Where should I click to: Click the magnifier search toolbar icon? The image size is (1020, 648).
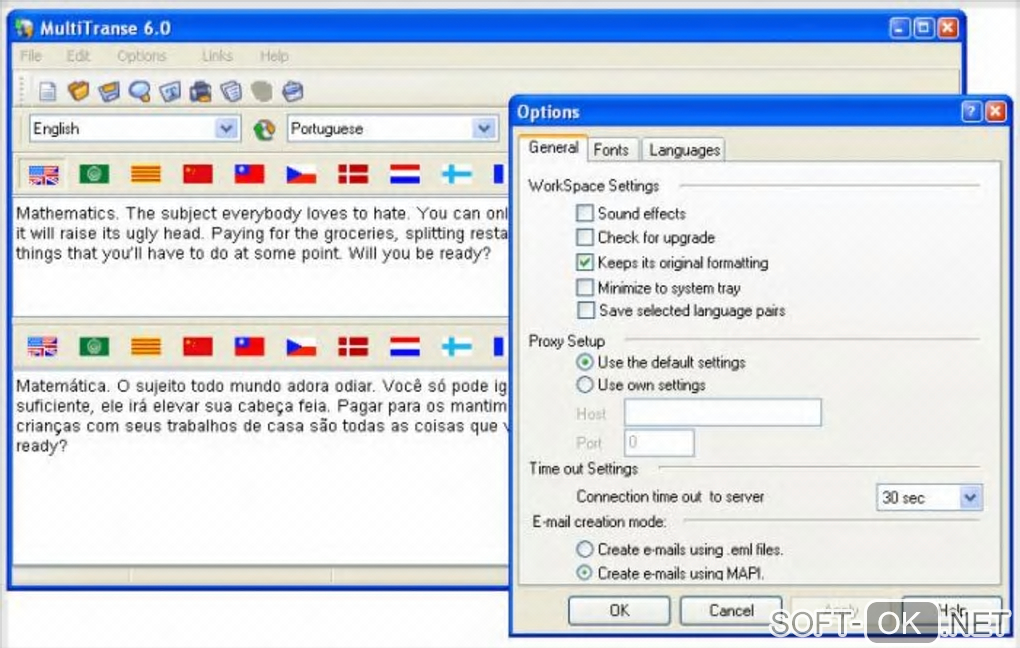[x=139, y=92]
